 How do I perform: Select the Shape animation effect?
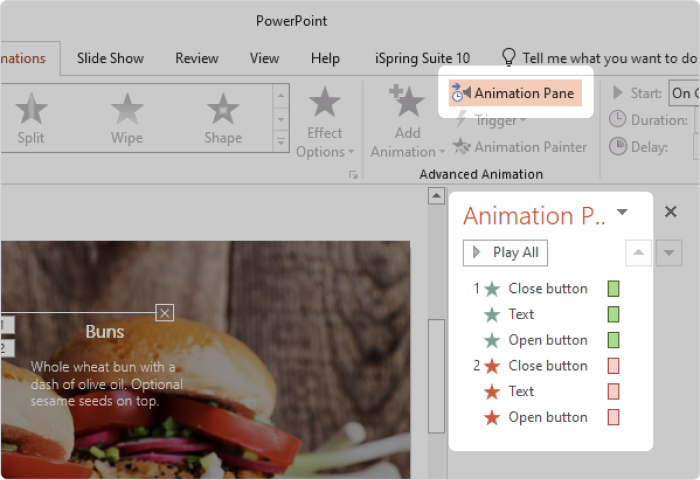(223, 118)
